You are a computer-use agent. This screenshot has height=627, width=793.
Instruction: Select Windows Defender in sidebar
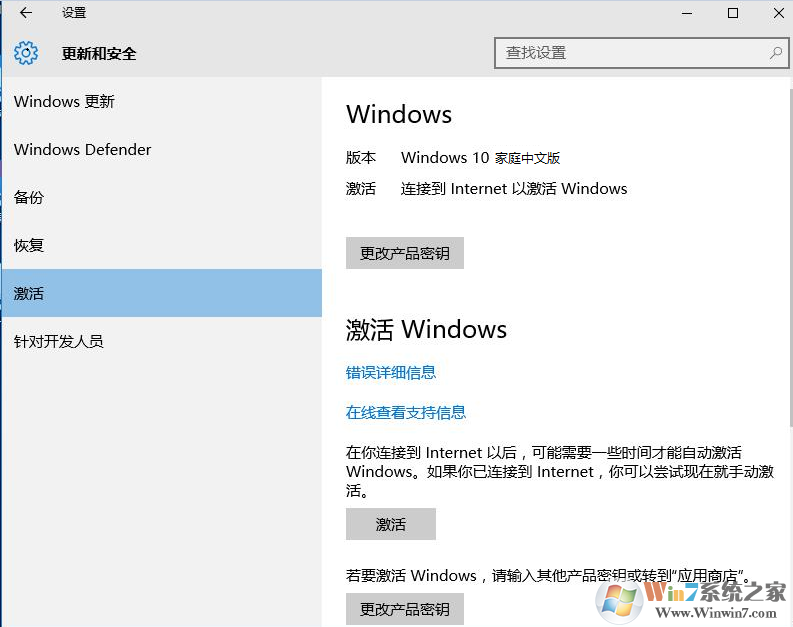point(162,150)
